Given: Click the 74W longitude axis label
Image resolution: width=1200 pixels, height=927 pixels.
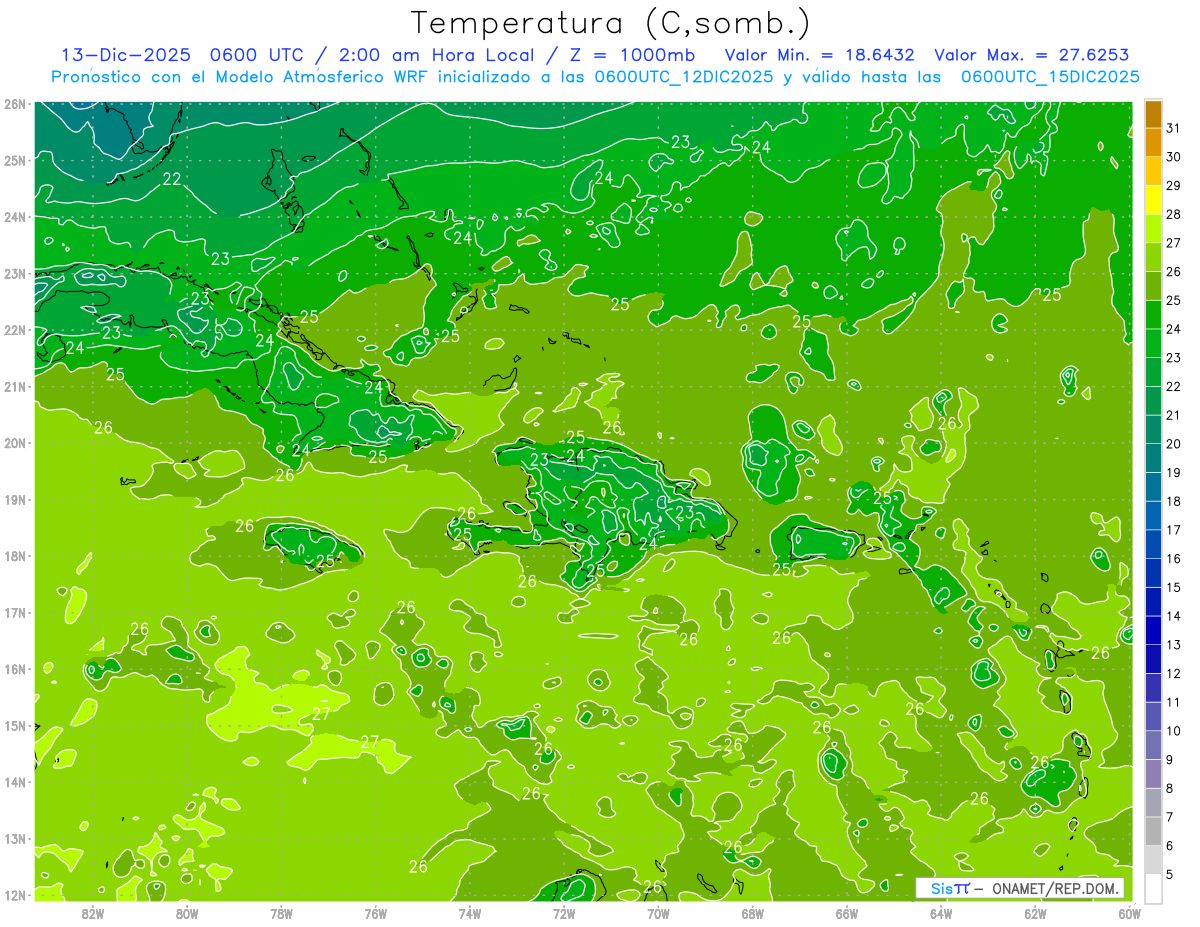Looking at the screenshot, I should pos(470,912).
